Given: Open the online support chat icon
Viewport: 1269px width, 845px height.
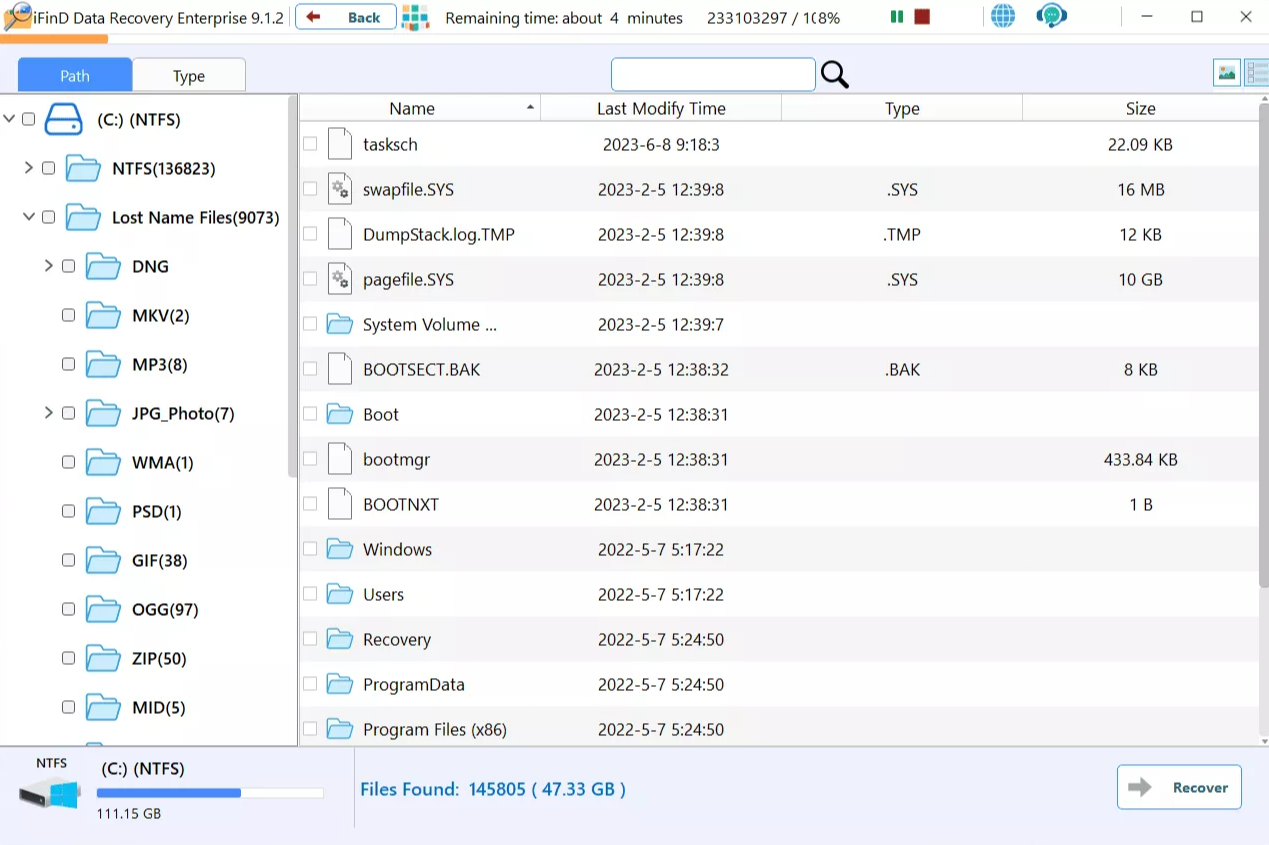Looking at the screenshot, I should [1051, 17].
